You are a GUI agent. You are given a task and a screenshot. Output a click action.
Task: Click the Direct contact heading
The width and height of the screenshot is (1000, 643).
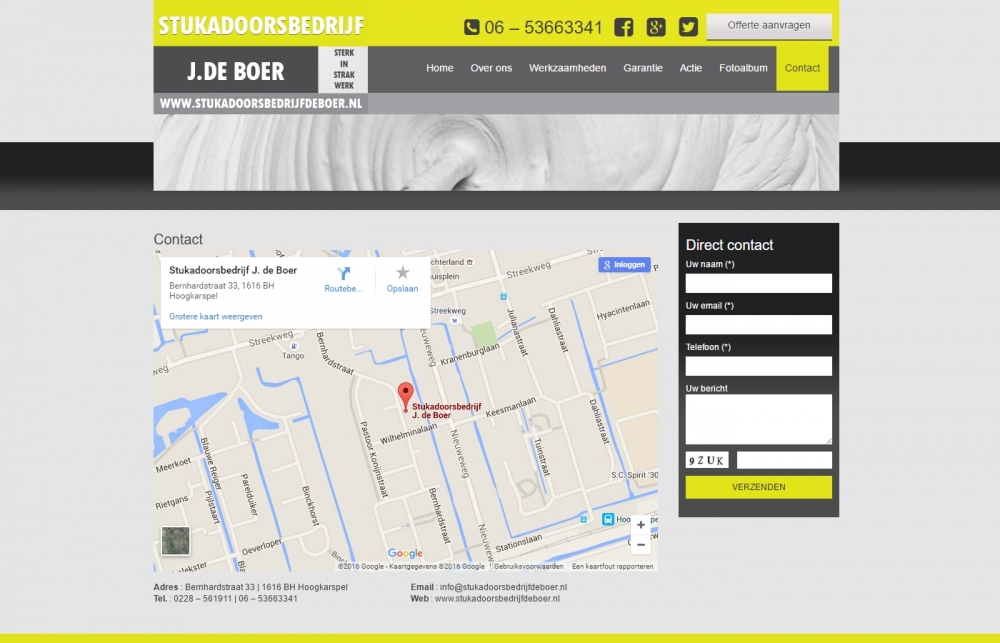point(729,245)
